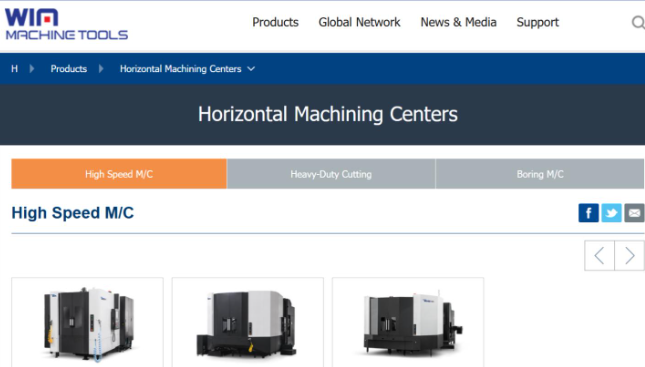The height and width of the screenshot is (367, 645).
Task: Switch to the Heavy-Duty Cutting tab
Action: 331,174
